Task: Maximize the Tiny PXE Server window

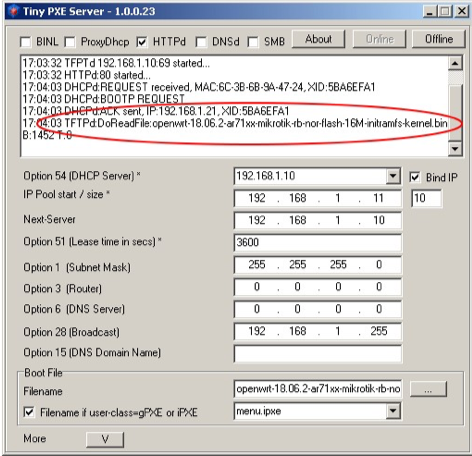Action: point(445,12)
